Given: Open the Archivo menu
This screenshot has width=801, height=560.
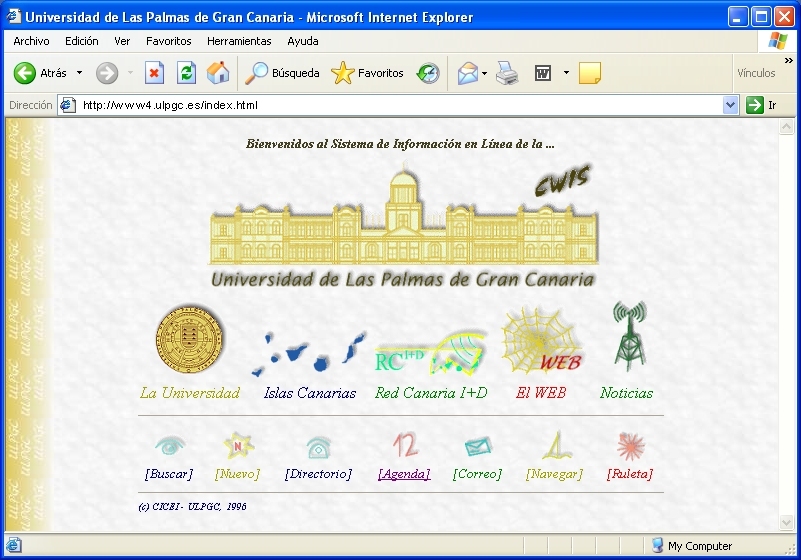Looking at the screenshot, I should (32, 41).
